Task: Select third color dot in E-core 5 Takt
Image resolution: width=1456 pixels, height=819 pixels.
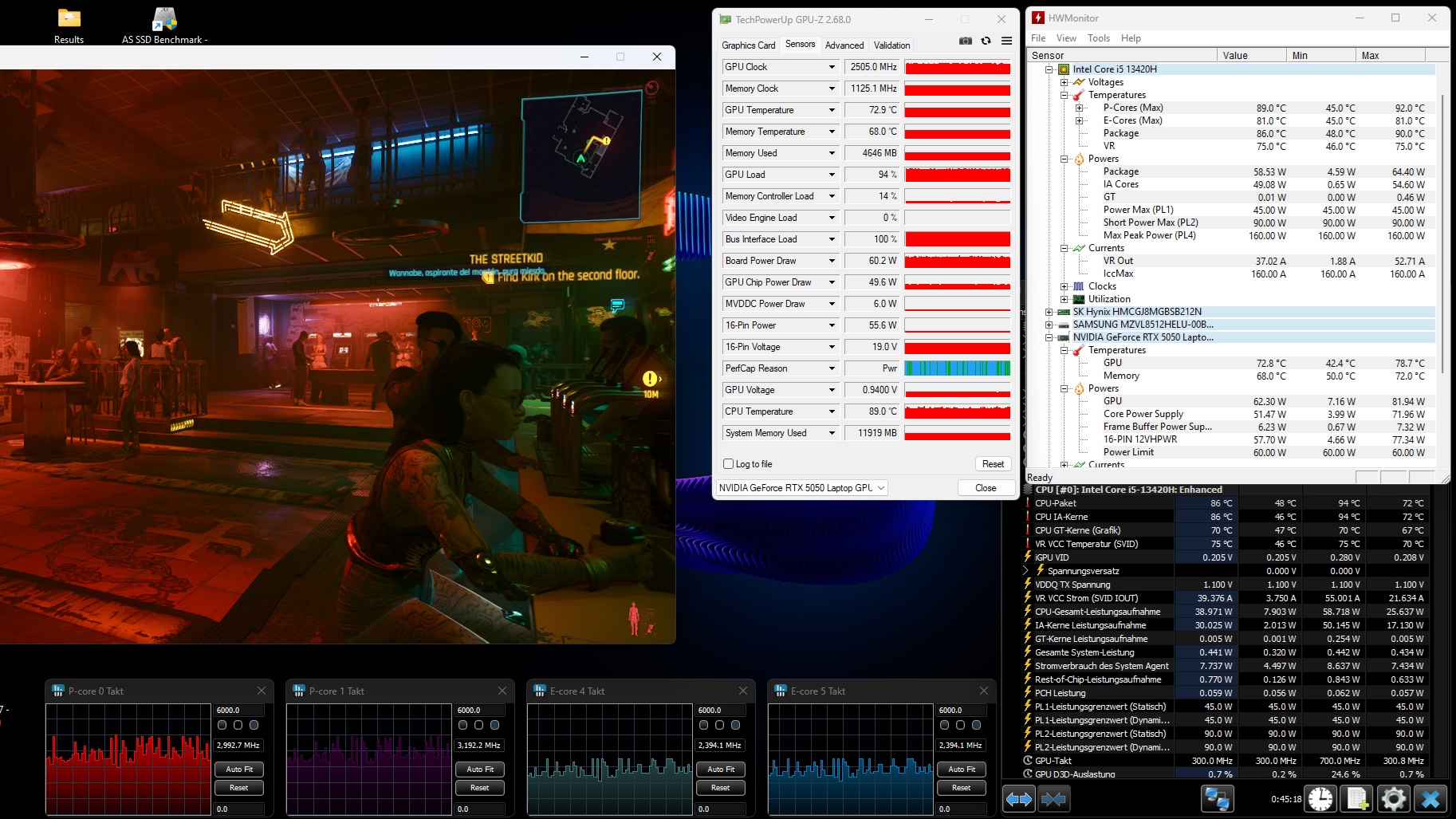Action: coord(976,725)
